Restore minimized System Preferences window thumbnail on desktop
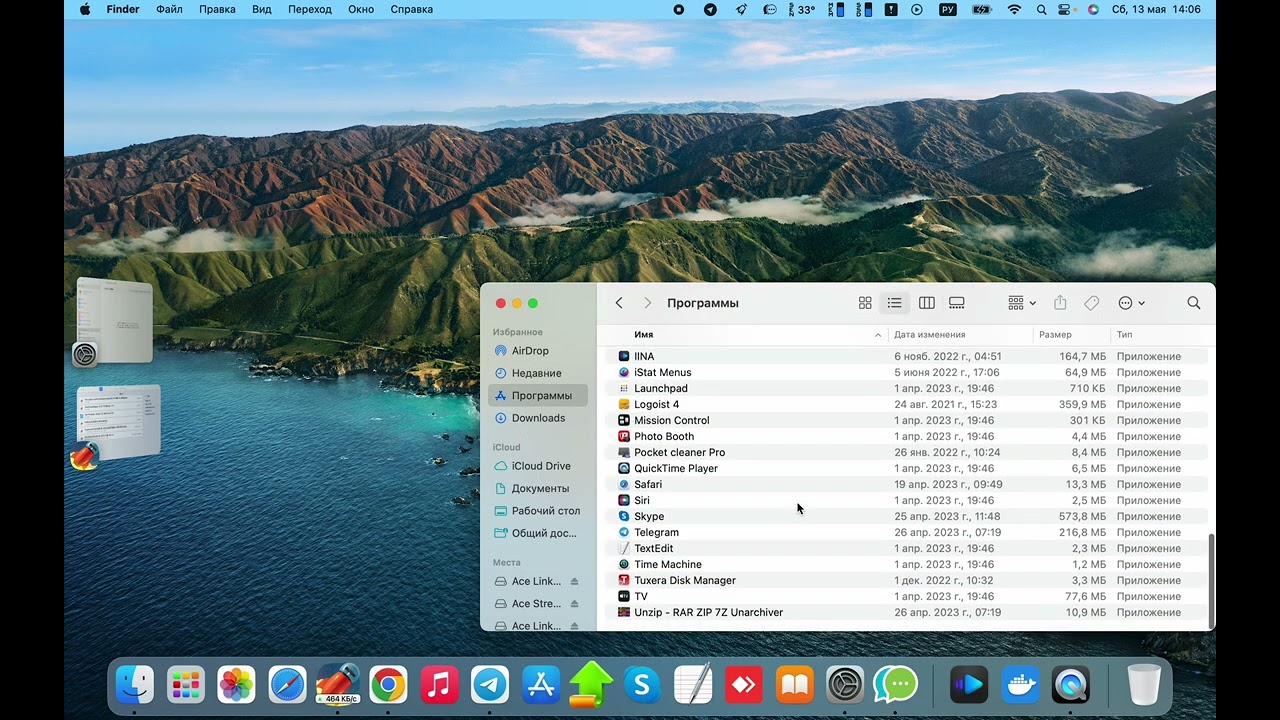Screen dimensions: 1280x720 [x=114, y=323]
